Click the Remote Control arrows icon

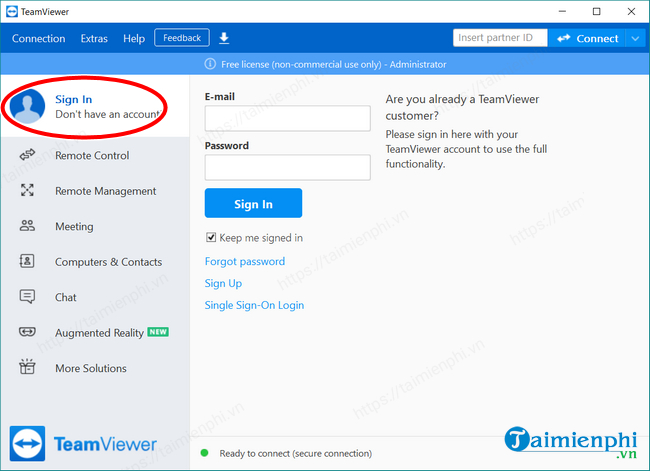tap(27, 155)
